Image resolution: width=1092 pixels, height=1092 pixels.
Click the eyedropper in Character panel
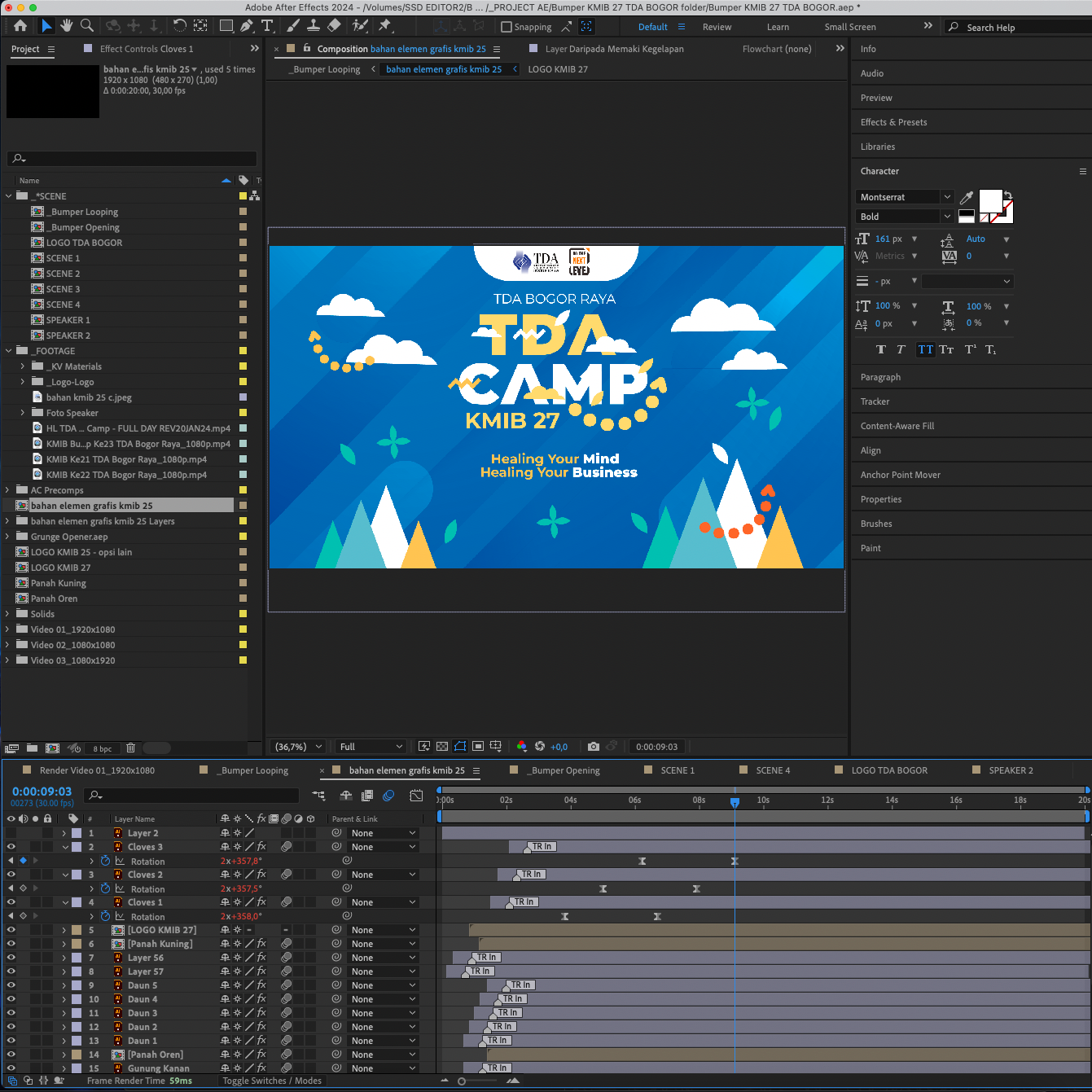point(967,197)
